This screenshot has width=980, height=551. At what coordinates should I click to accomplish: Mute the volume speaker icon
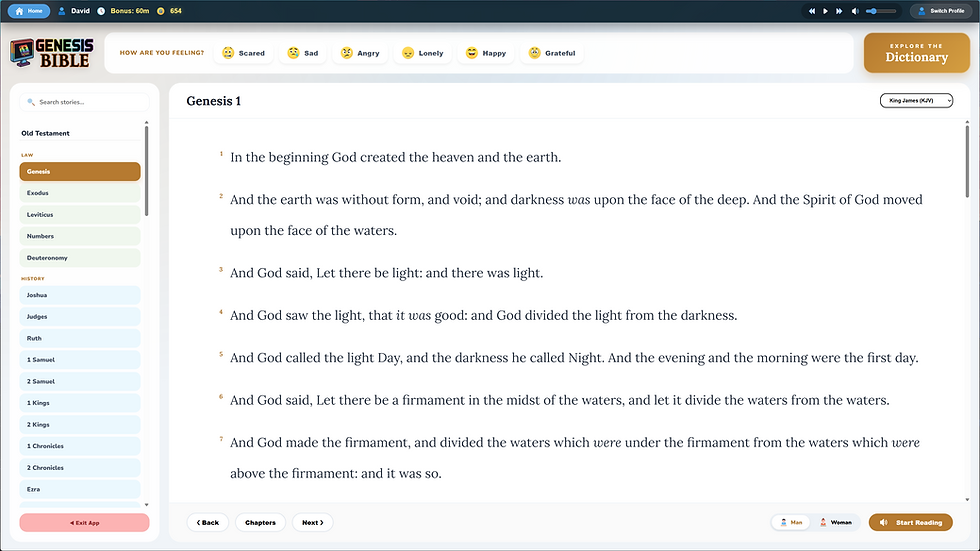pos(855,11)
